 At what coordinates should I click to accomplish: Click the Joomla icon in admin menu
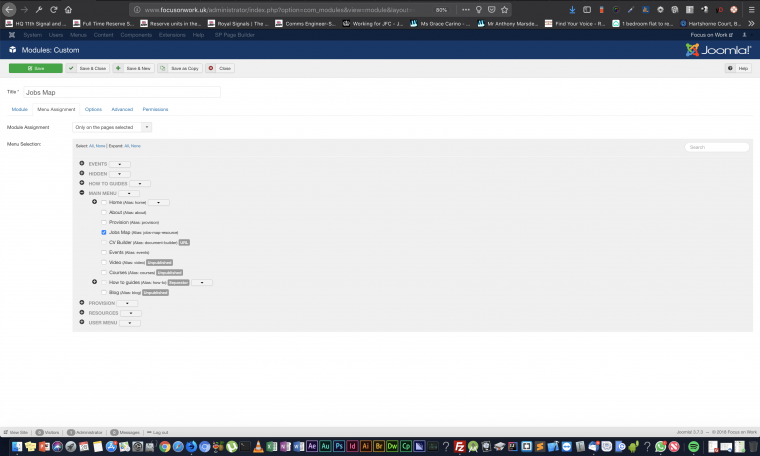coord(12,35)
